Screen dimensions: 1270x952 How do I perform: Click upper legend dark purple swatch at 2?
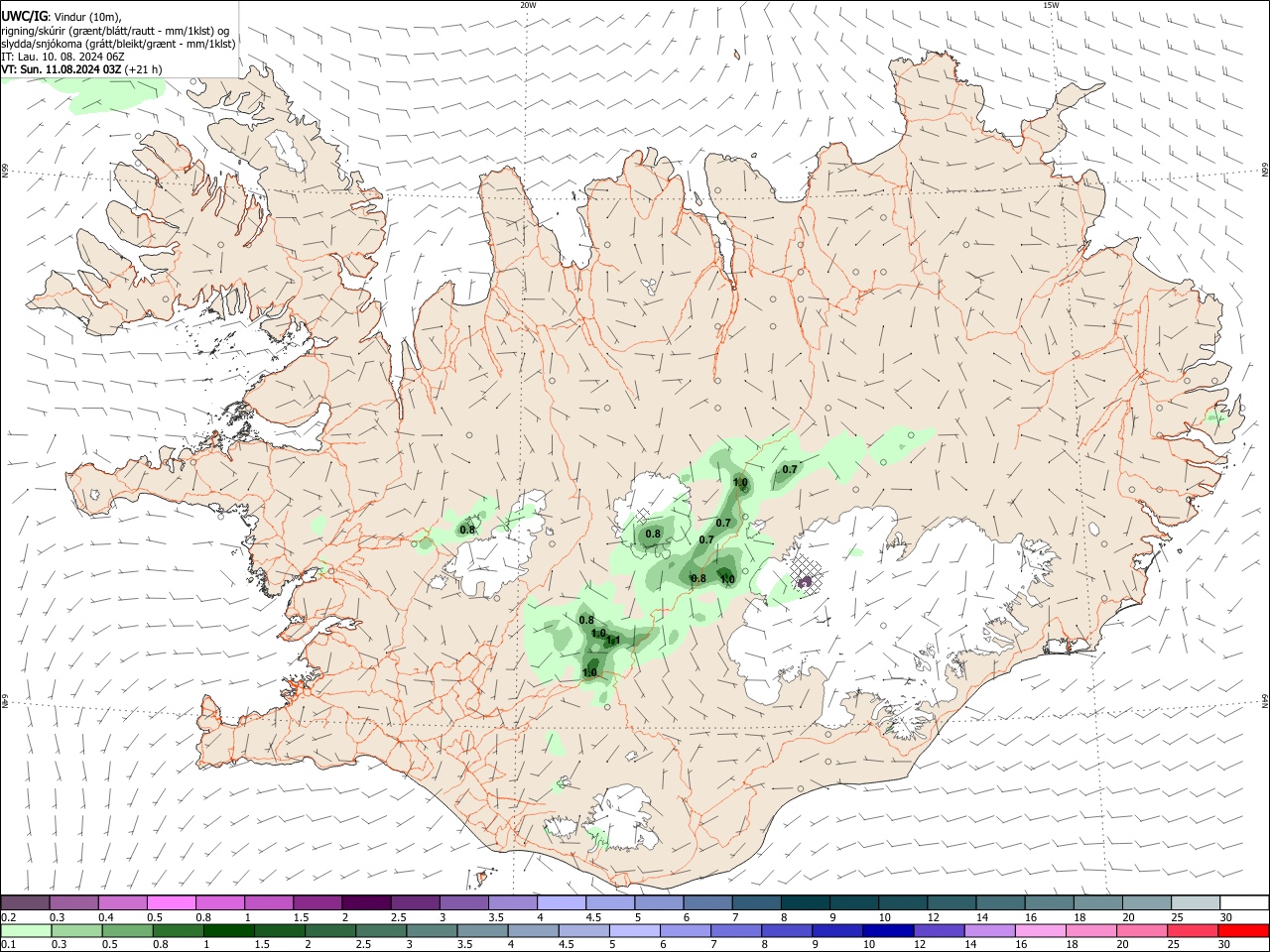tap(365, 902)
